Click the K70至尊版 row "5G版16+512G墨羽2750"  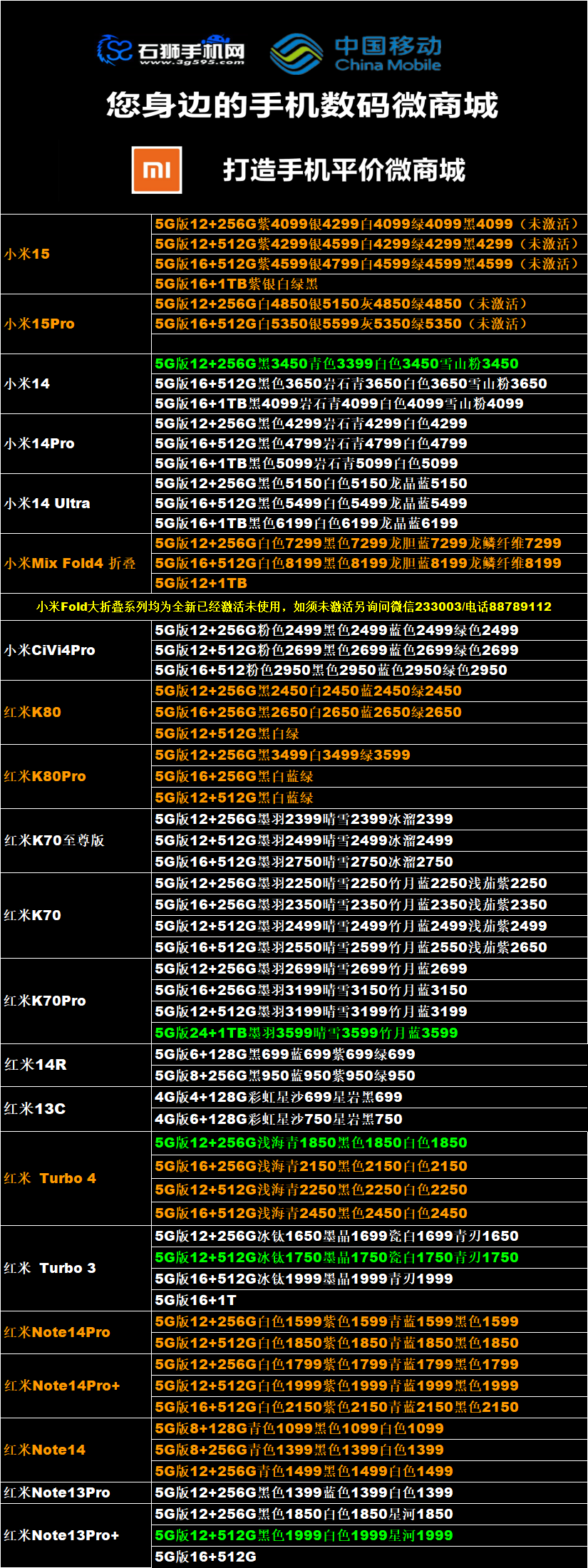coord(369,862)
